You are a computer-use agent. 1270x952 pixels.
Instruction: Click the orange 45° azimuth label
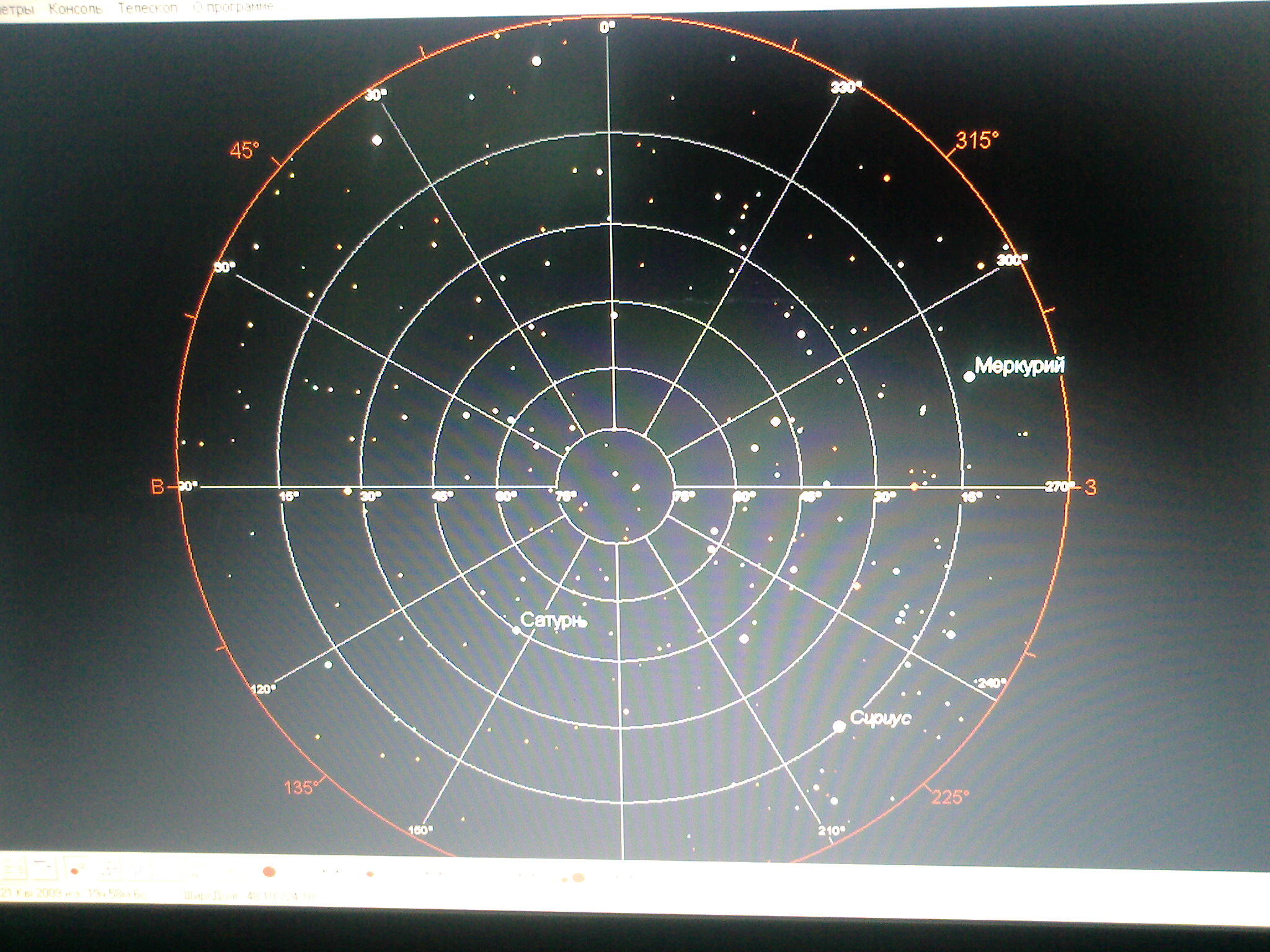(x=245, y=151)
